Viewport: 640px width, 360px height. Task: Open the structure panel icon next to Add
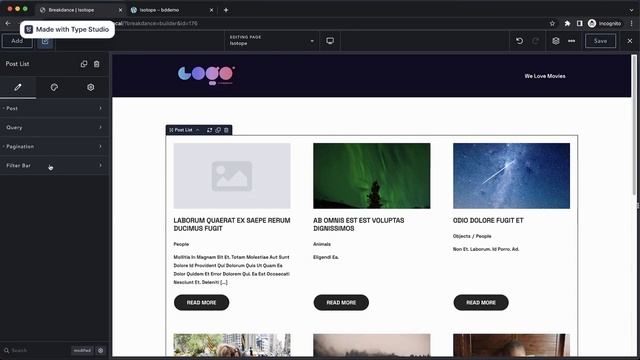coord(45,41)
